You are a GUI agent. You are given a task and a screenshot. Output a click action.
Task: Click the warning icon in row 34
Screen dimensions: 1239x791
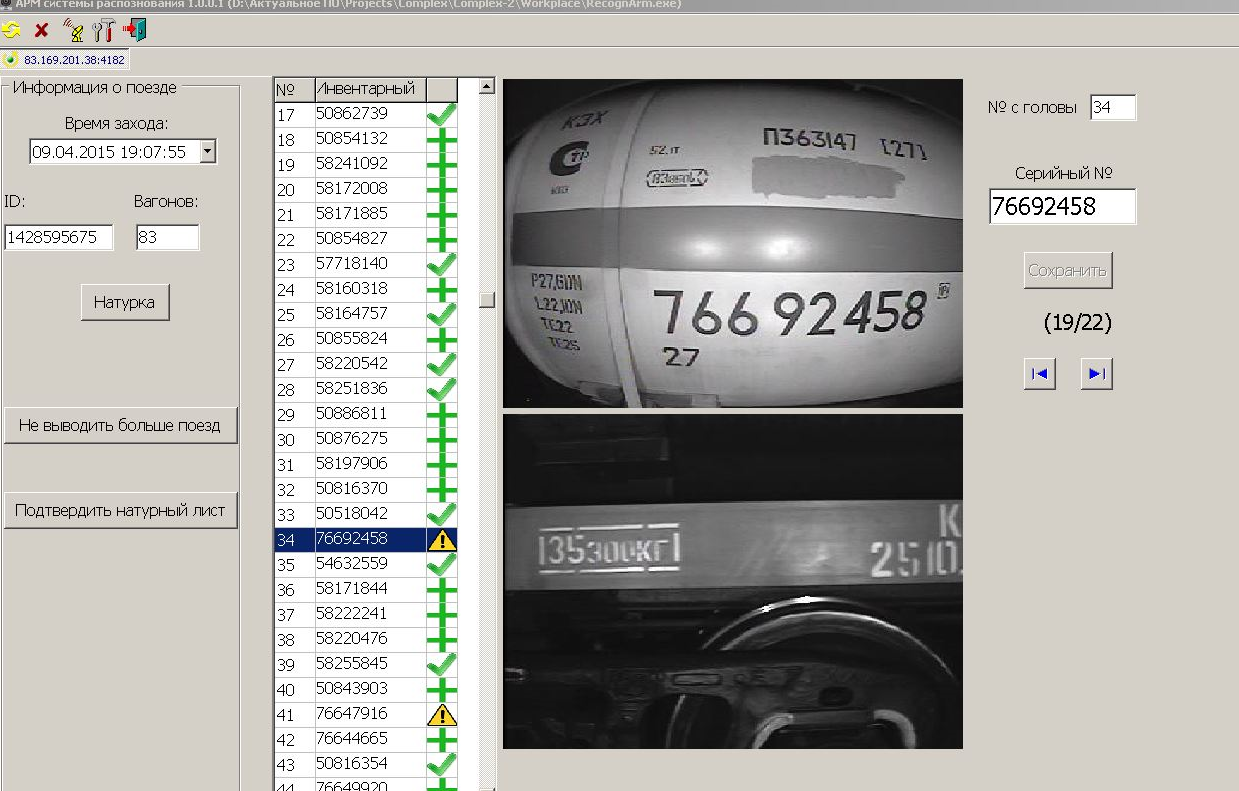(441, 540)
